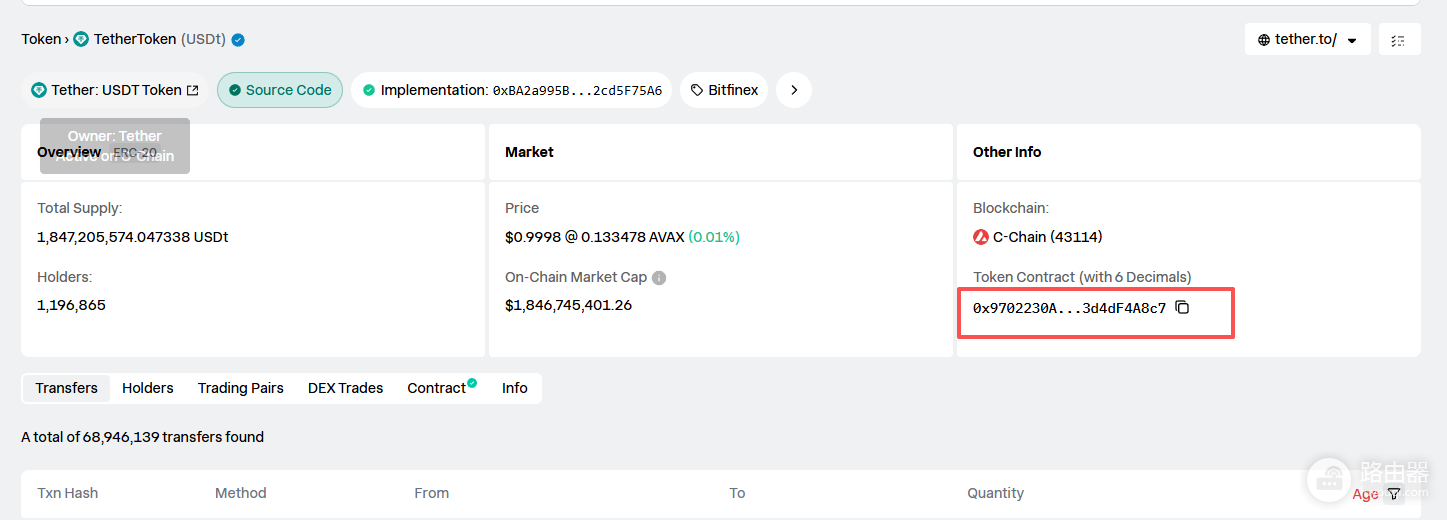The image size is (1447, 520).
Task: Open the Source Code badge
Action: (x=280, y=90)
